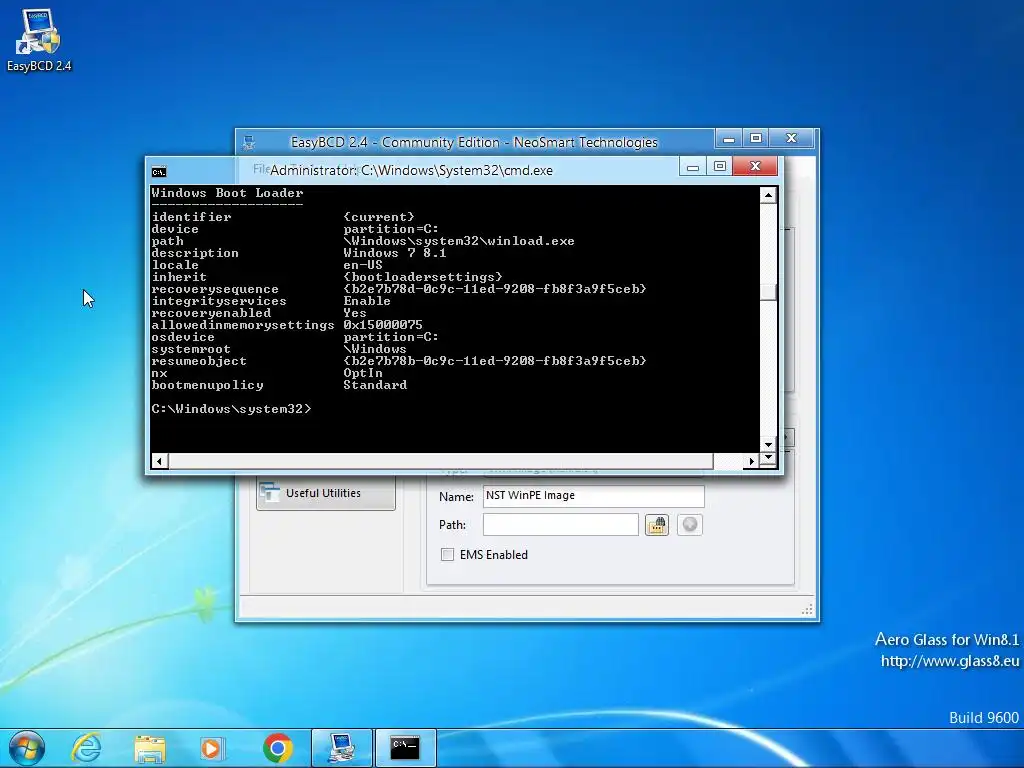Open the cmd window system menu icon
The width and height of the screenshot is (1024, 768).
159,172
